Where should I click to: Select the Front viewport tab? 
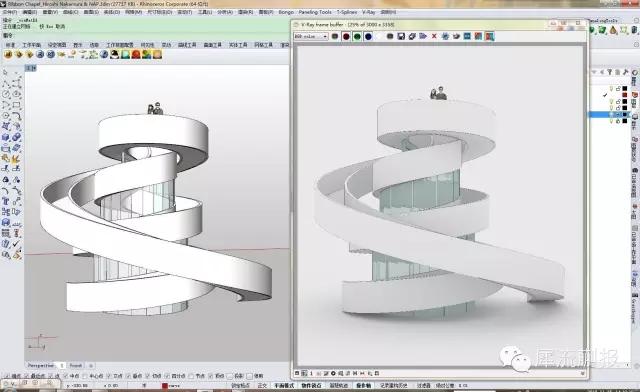[x=76, y=365]
